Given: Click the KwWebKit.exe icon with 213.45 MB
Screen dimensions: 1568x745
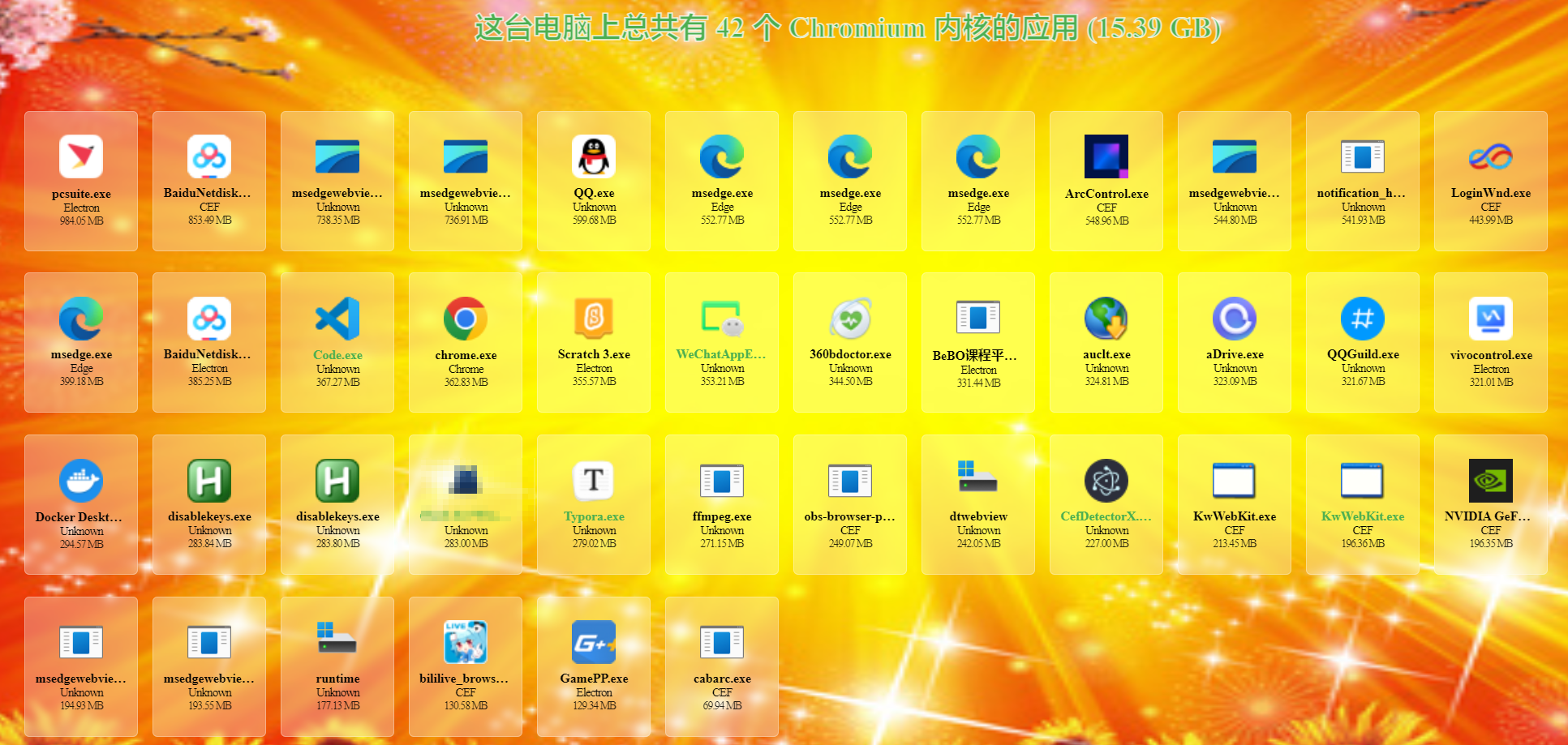Looking at the screenshot, I should 1235,481.
